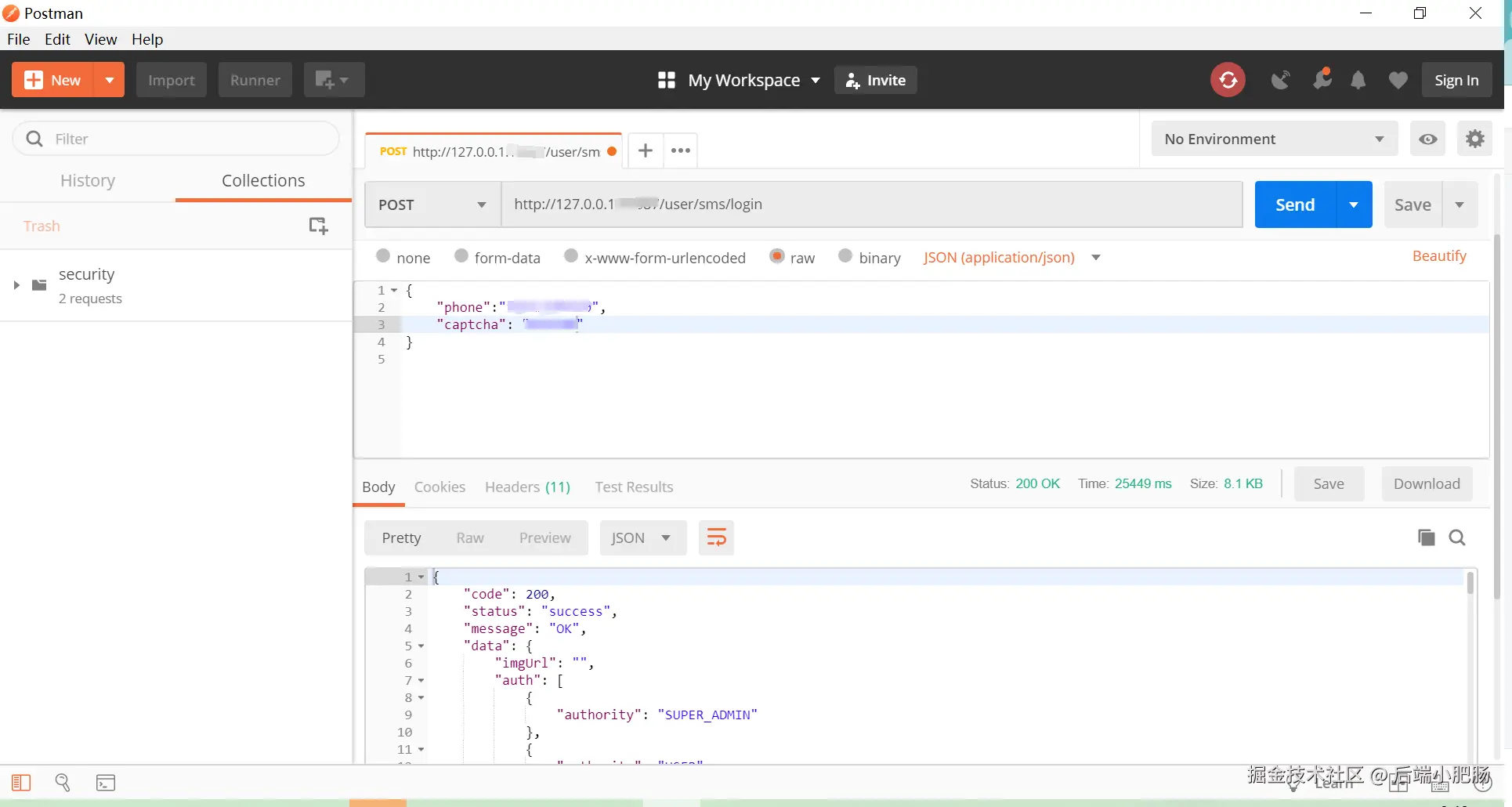Select the form-data body type
Screen dimensions: 1512x807
[461, 255]
